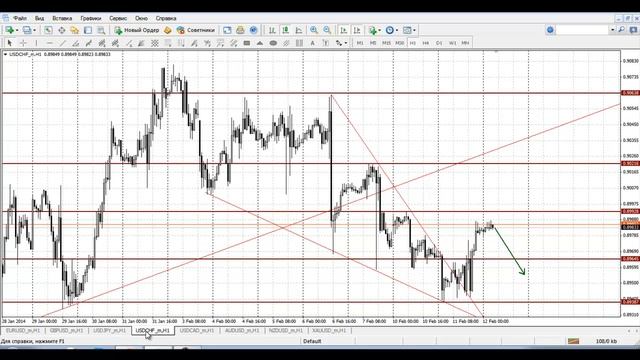640x360 pixels.
Task: Open the Окно menu
Action: (x=141, y=18)
